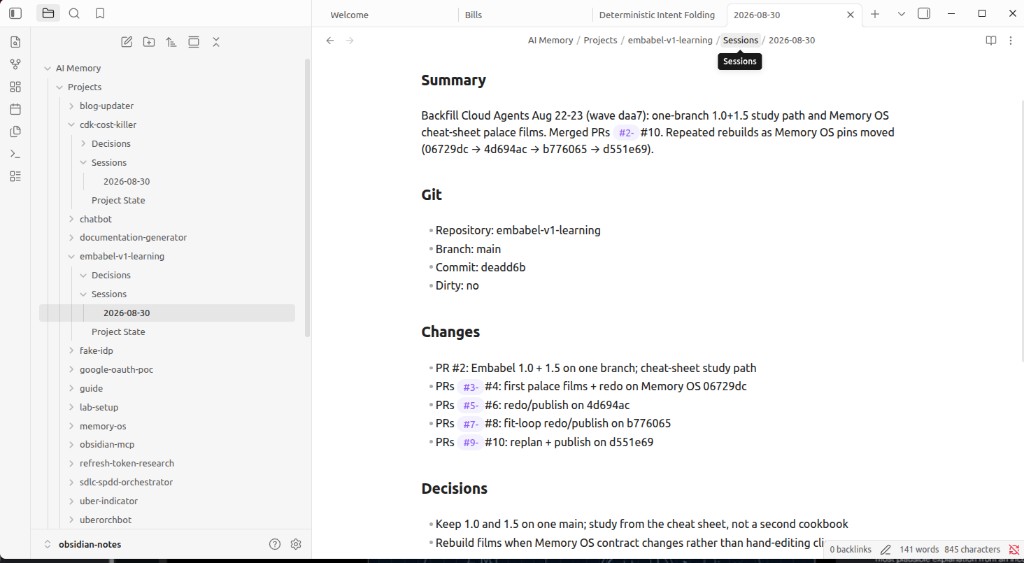Screen dimensions: 1024x563
Task: Click the #7- tag in Changes
Action: pos(470,424)
